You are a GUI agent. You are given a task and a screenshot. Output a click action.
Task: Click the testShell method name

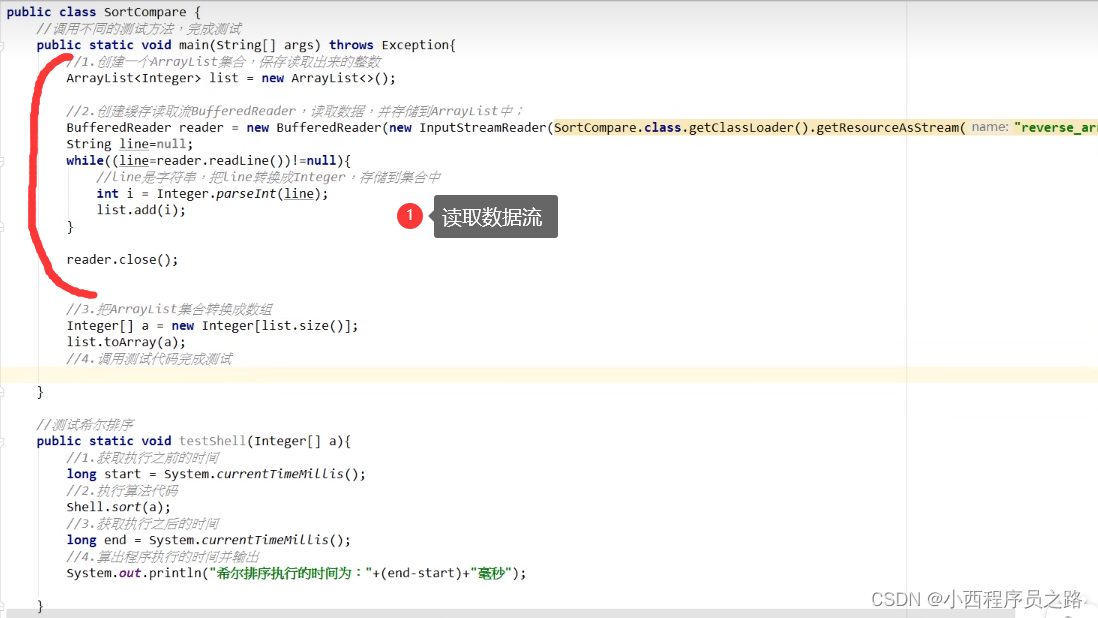(211, 440)
